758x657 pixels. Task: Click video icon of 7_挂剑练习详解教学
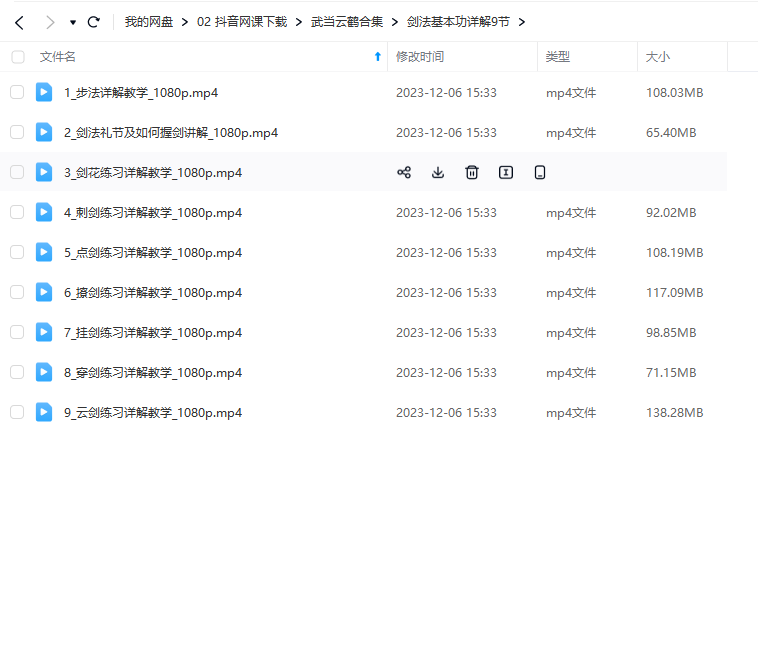44,333
